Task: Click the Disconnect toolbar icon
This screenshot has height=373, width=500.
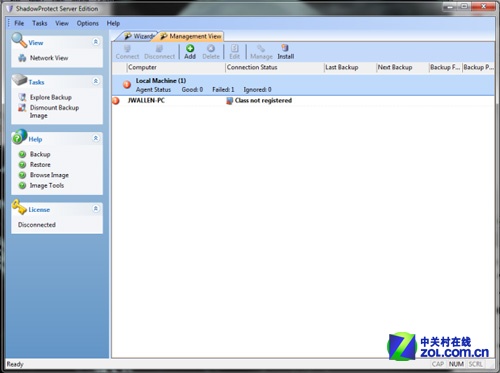Action: tap(159, 48)
